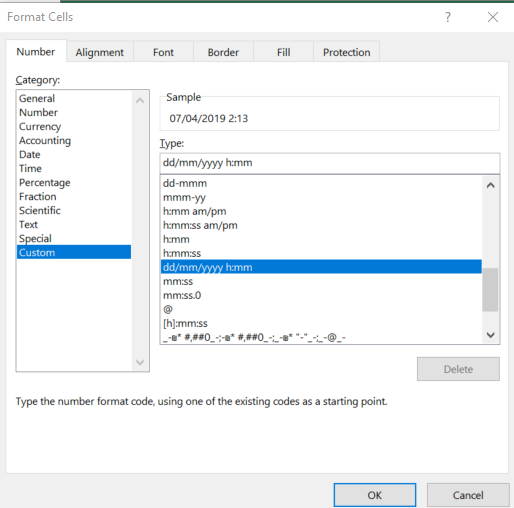
Task: Select the Time category
Action: click(74, 168)
